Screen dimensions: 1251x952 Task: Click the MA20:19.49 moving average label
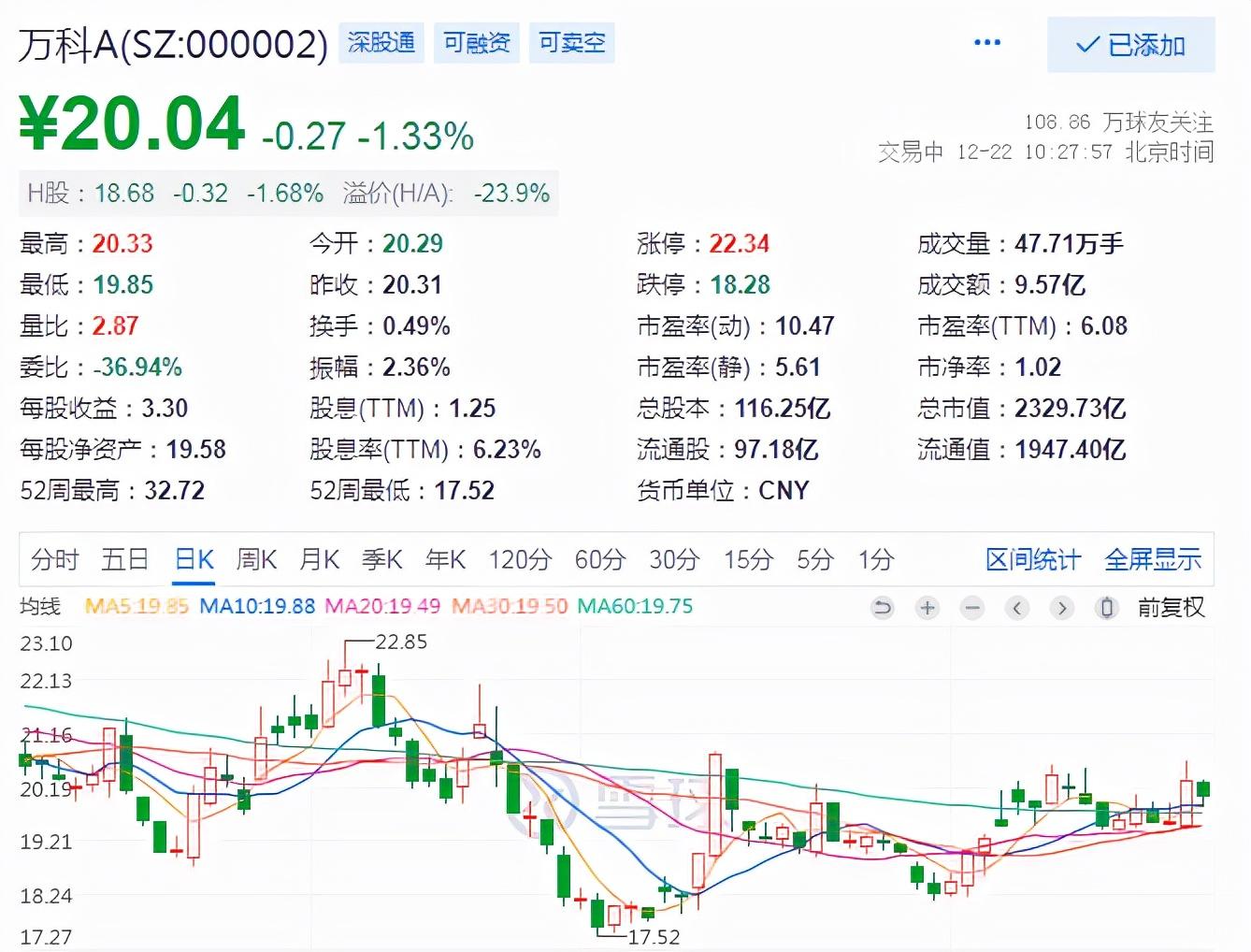(x=382, y=606)
